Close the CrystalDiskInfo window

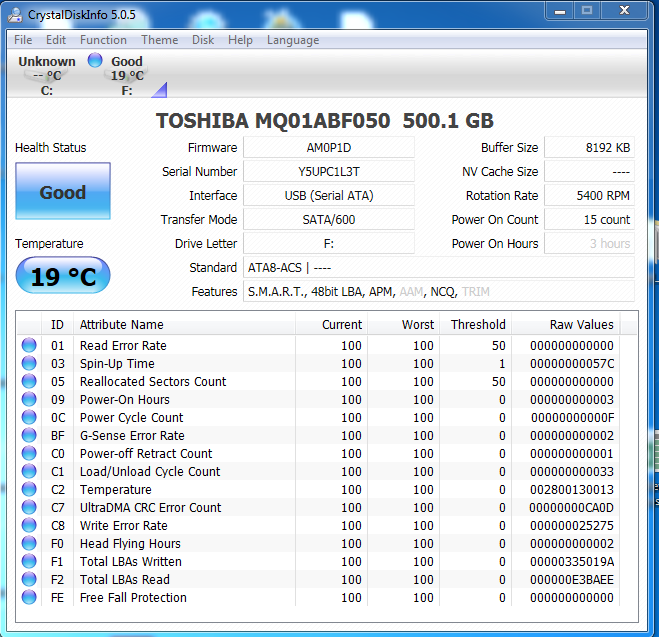(x=624, y=11)
